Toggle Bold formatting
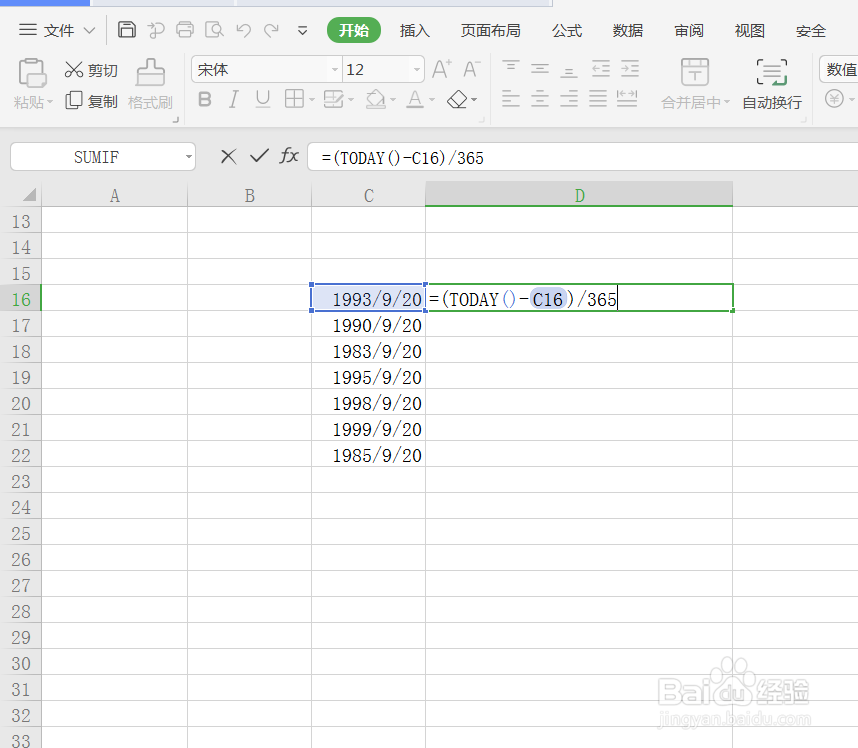The height and width of the screenshot is (748, 858). pyautogui.click(x=205, y=100)
